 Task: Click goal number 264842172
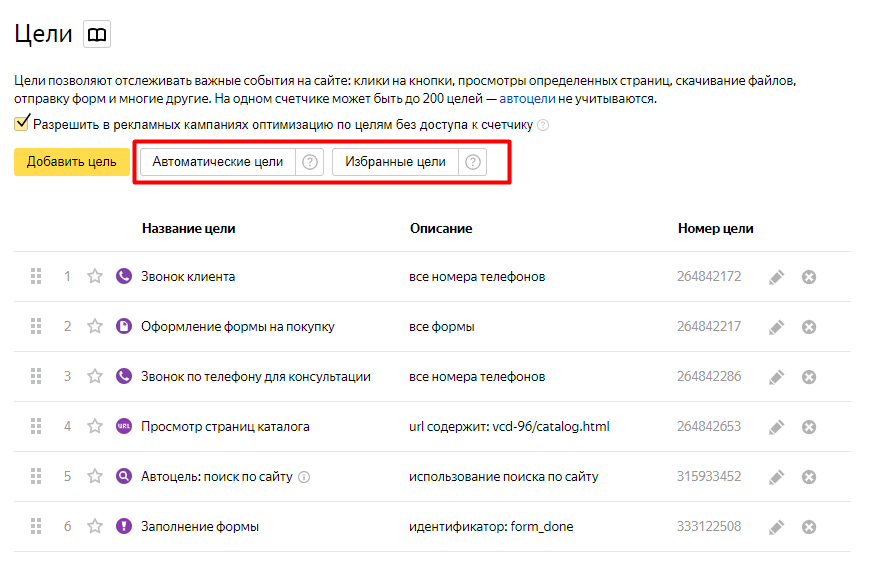point(709,276)
